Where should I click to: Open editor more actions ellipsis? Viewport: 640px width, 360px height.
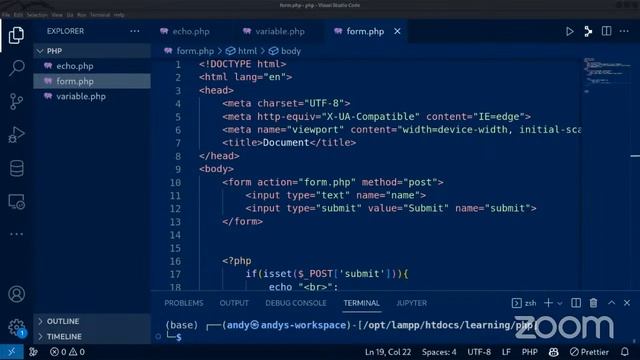coord(624,31)
